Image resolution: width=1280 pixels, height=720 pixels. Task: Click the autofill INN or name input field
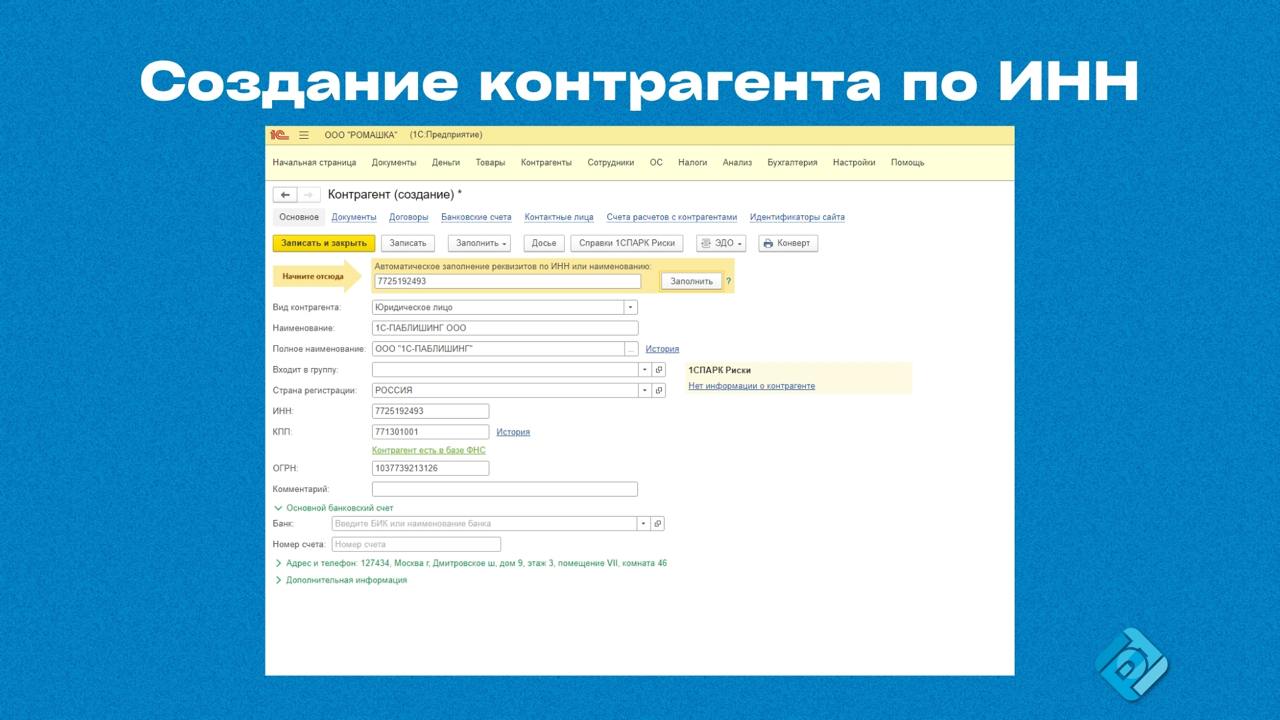507,282
